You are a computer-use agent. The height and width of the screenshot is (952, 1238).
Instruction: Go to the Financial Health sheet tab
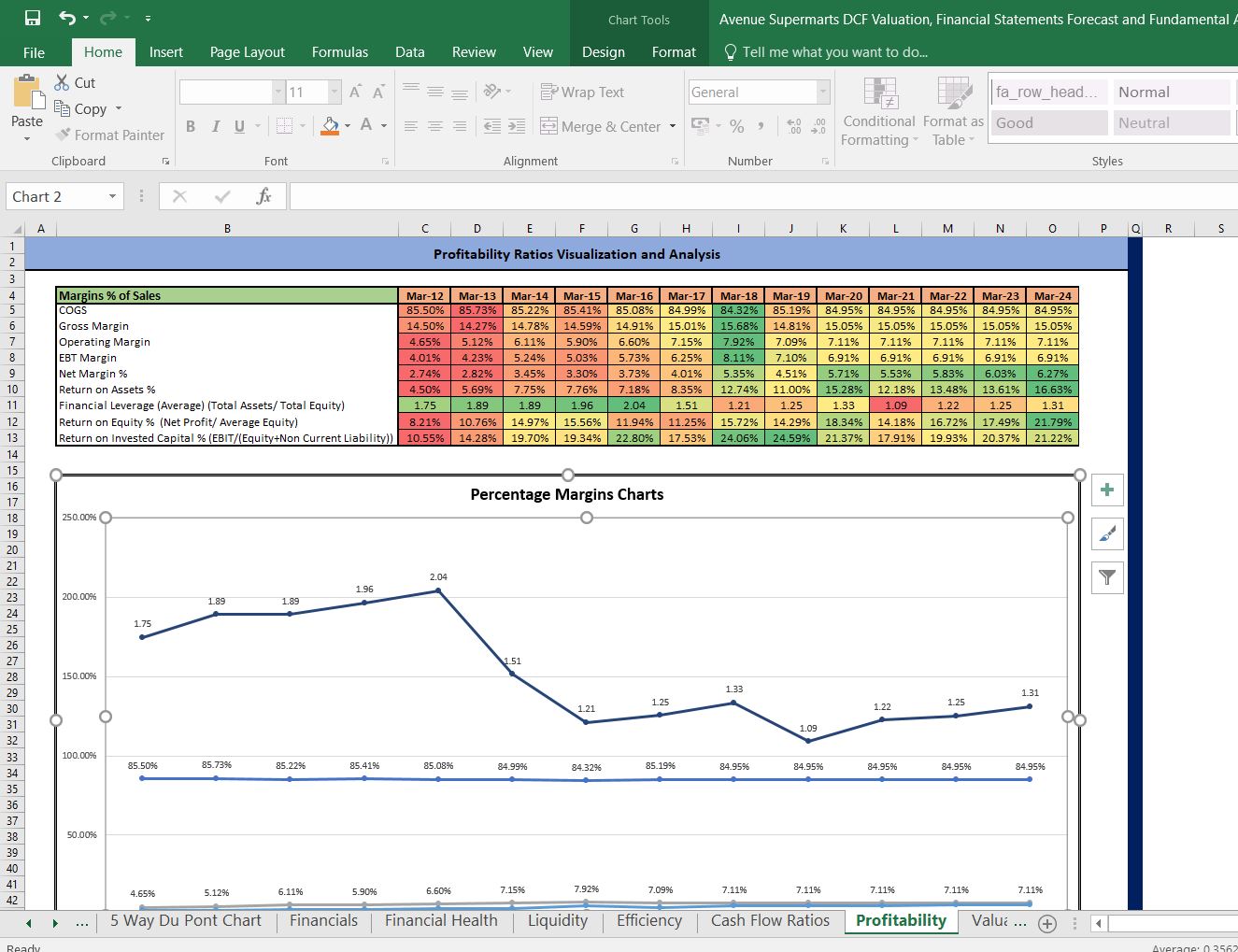tap(441, 921)
